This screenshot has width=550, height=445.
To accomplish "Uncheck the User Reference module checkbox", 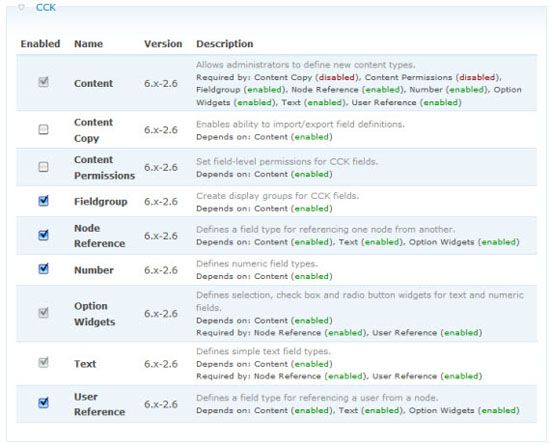I will click(x=43, y=403).
